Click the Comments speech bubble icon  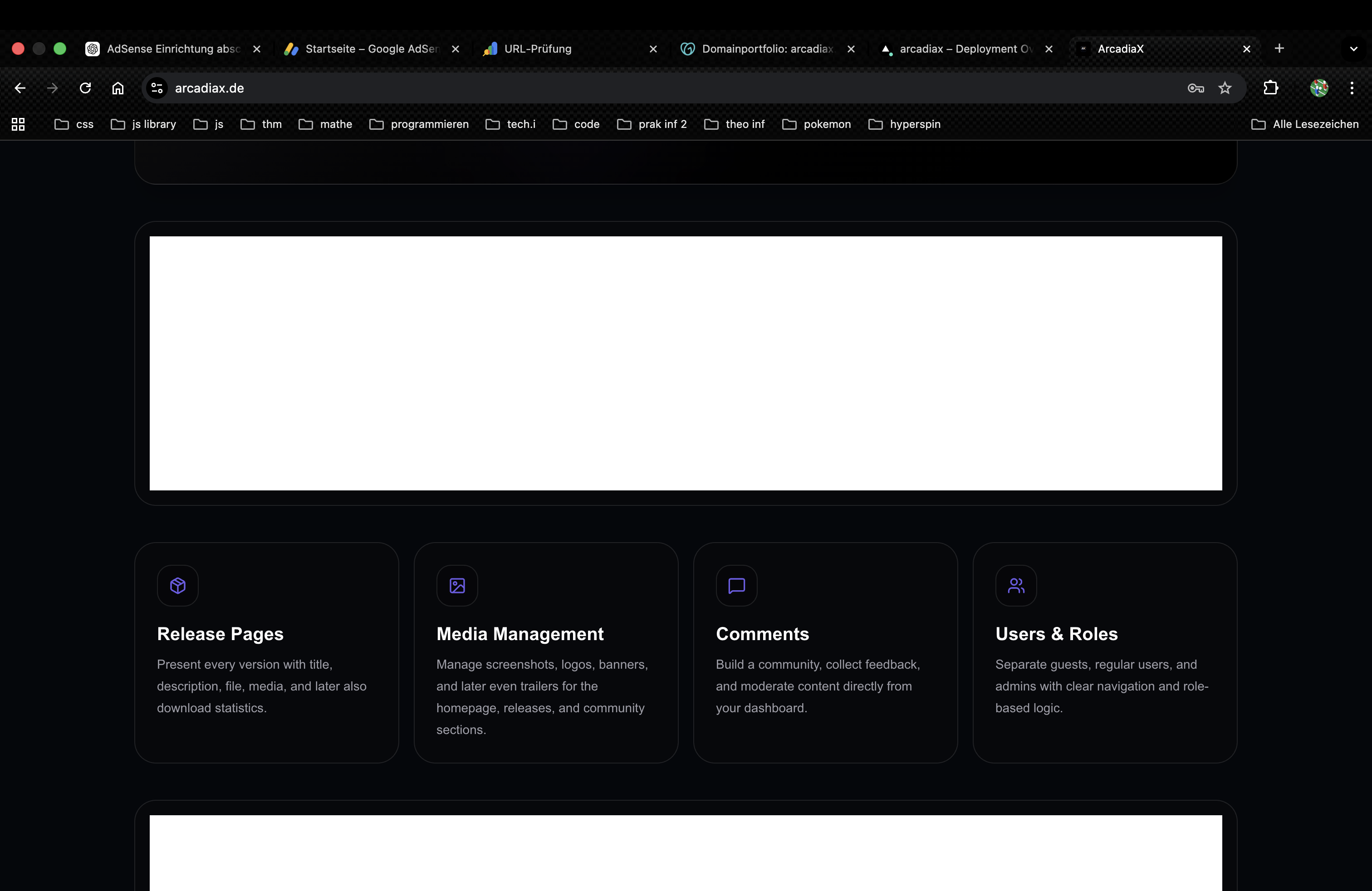pyautogui.click(x=736, y=586)
